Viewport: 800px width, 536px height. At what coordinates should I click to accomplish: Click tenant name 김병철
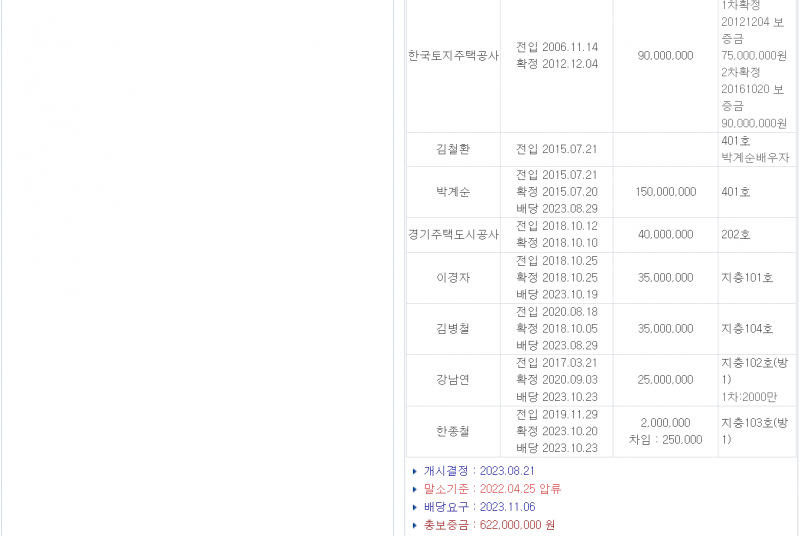453,329
